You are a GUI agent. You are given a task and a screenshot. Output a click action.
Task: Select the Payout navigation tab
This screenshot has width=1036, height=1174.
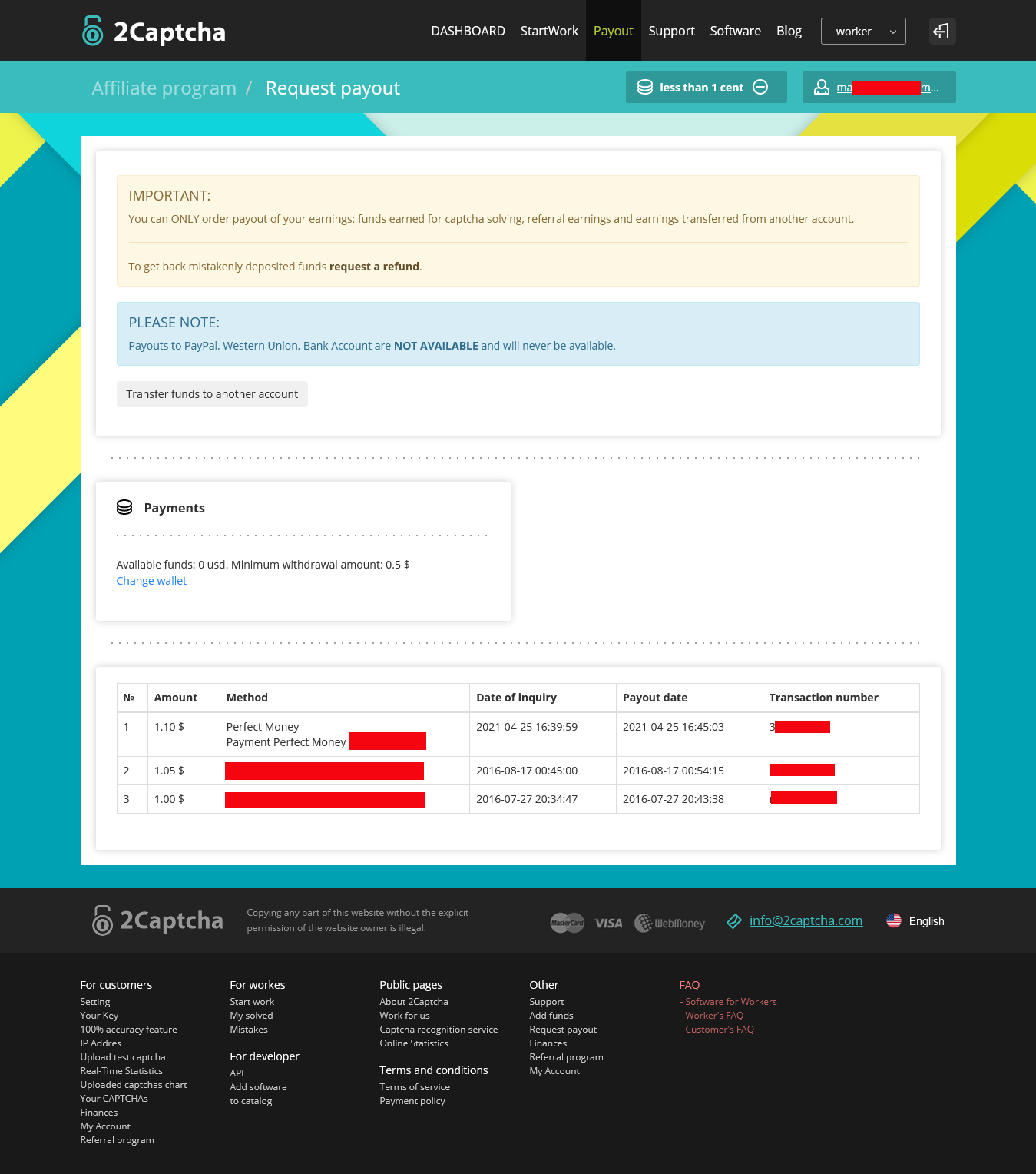click(x=614, y=31)
